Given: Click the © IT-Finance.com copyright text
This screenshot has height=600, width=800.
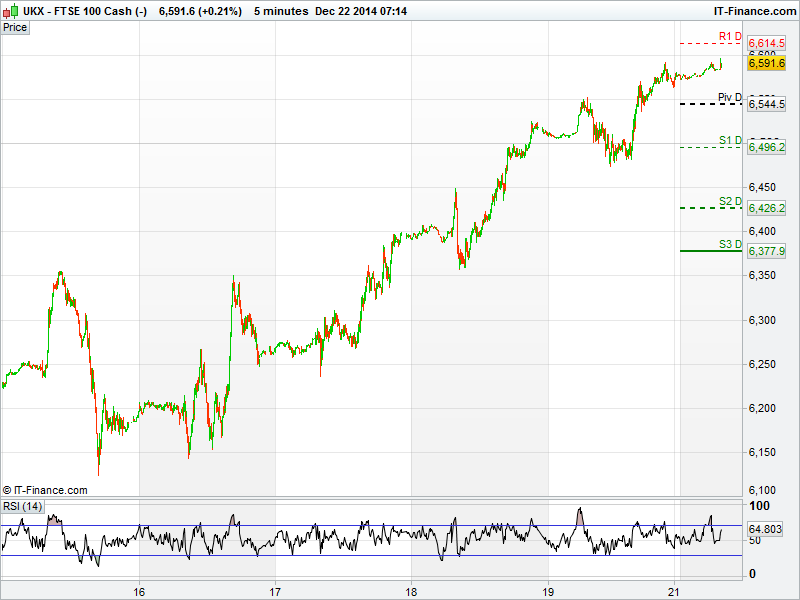Looking at the screenshot, I should pos(45,490).
